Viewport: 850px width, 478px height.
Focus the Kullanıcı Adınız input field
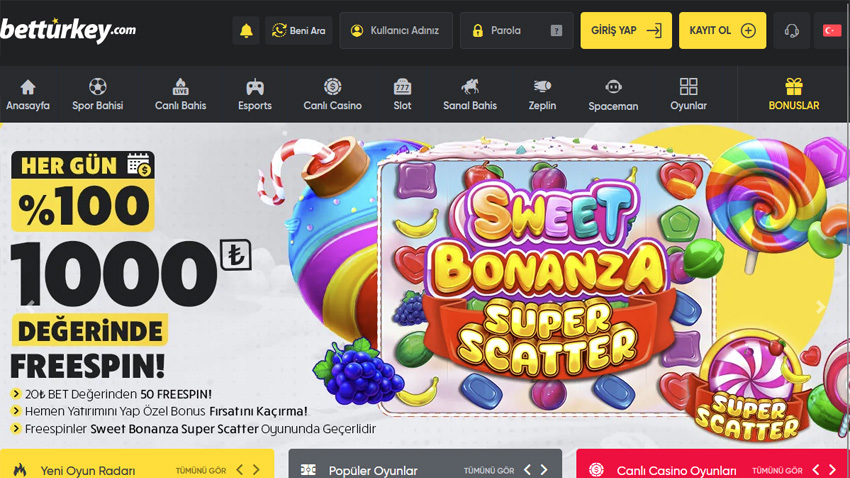coord(404,31)
